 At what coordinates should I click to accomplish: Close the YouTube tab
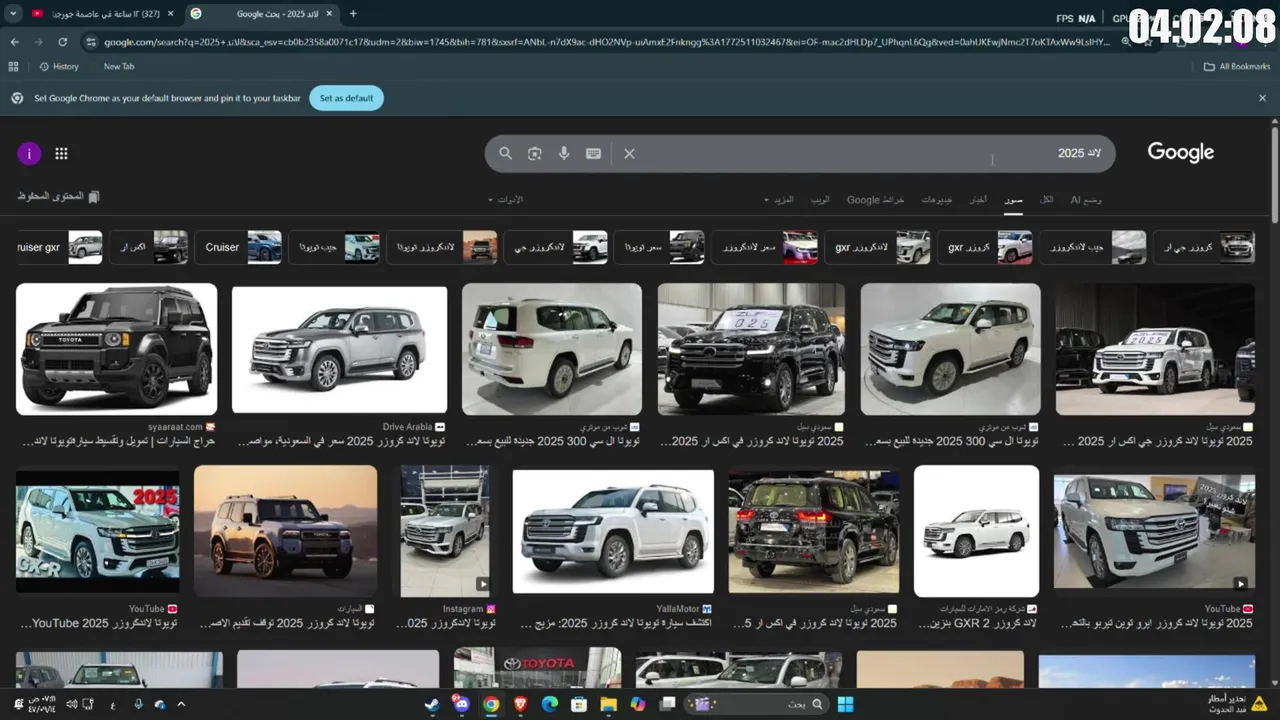[x=171, y=14]
